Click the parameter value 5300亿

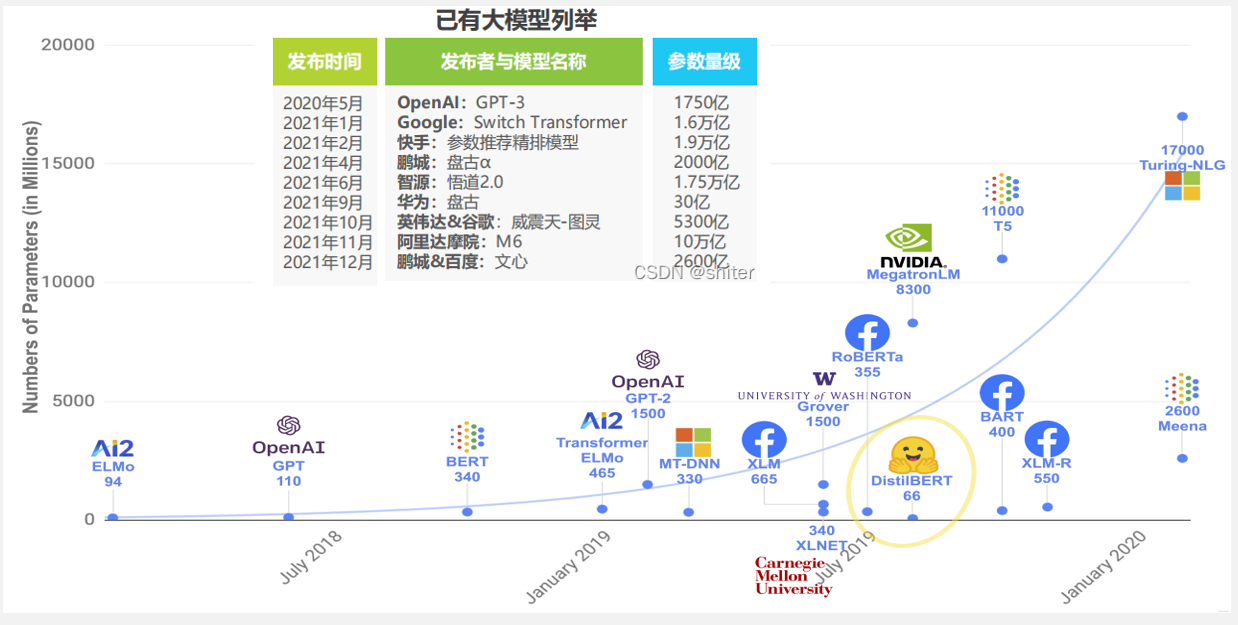pos(701,222)
